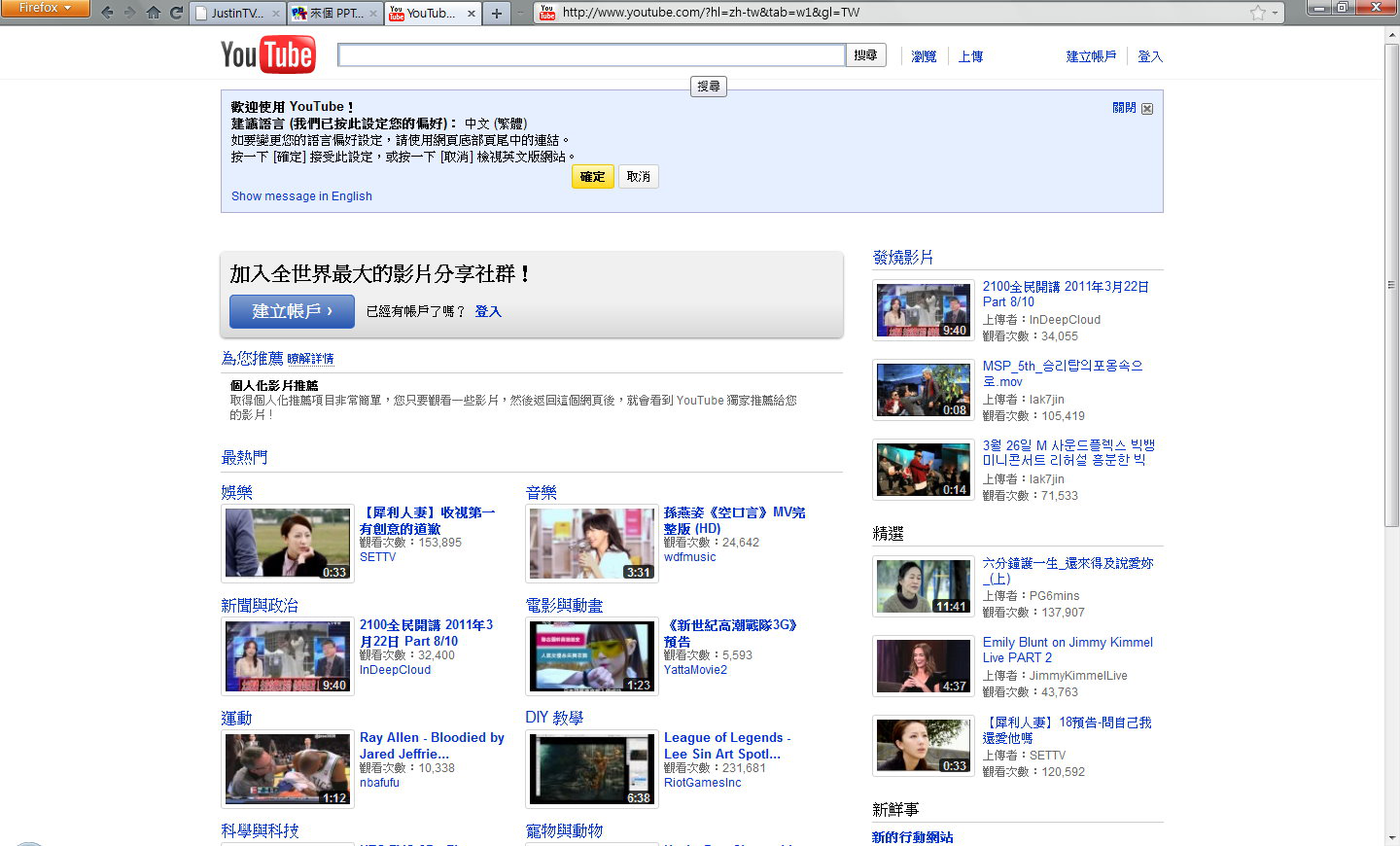Open the Emily Blunt on Jimmy Kimmel Live title
This screenshot has height=846, width=1400.
tap(1067, 651)
